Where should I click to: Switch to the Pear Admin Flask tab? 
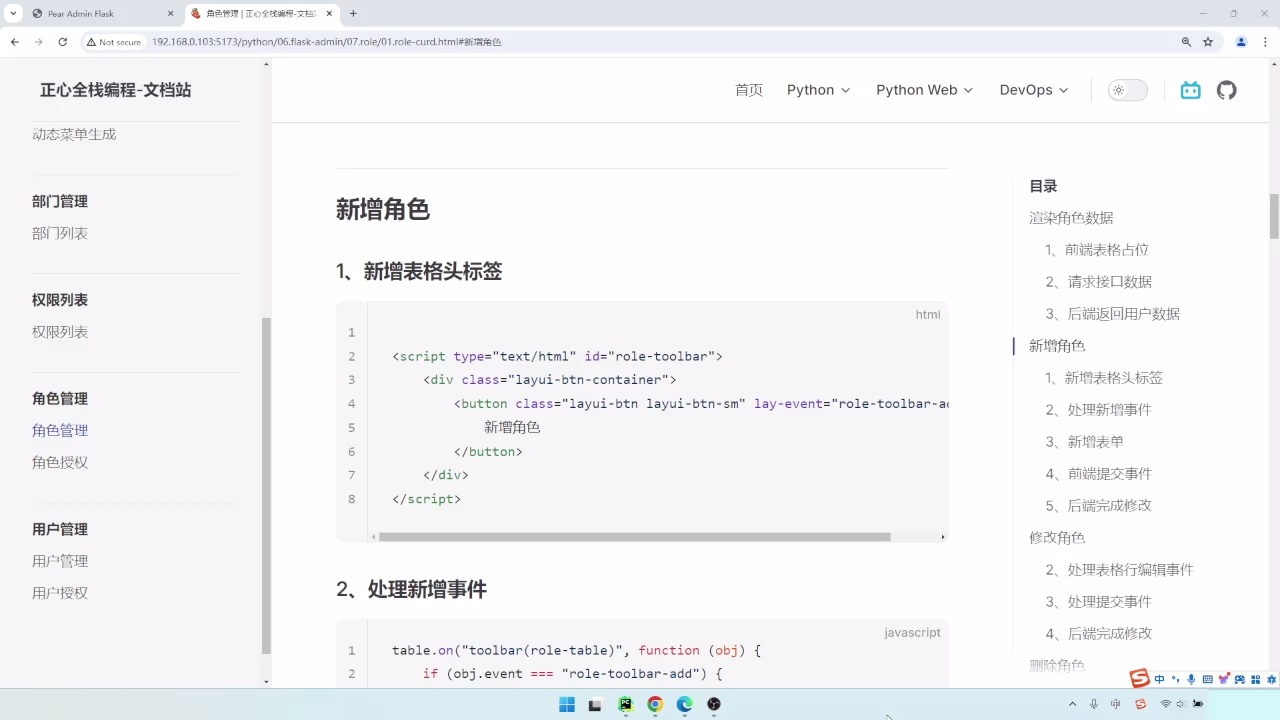(80, 15)
